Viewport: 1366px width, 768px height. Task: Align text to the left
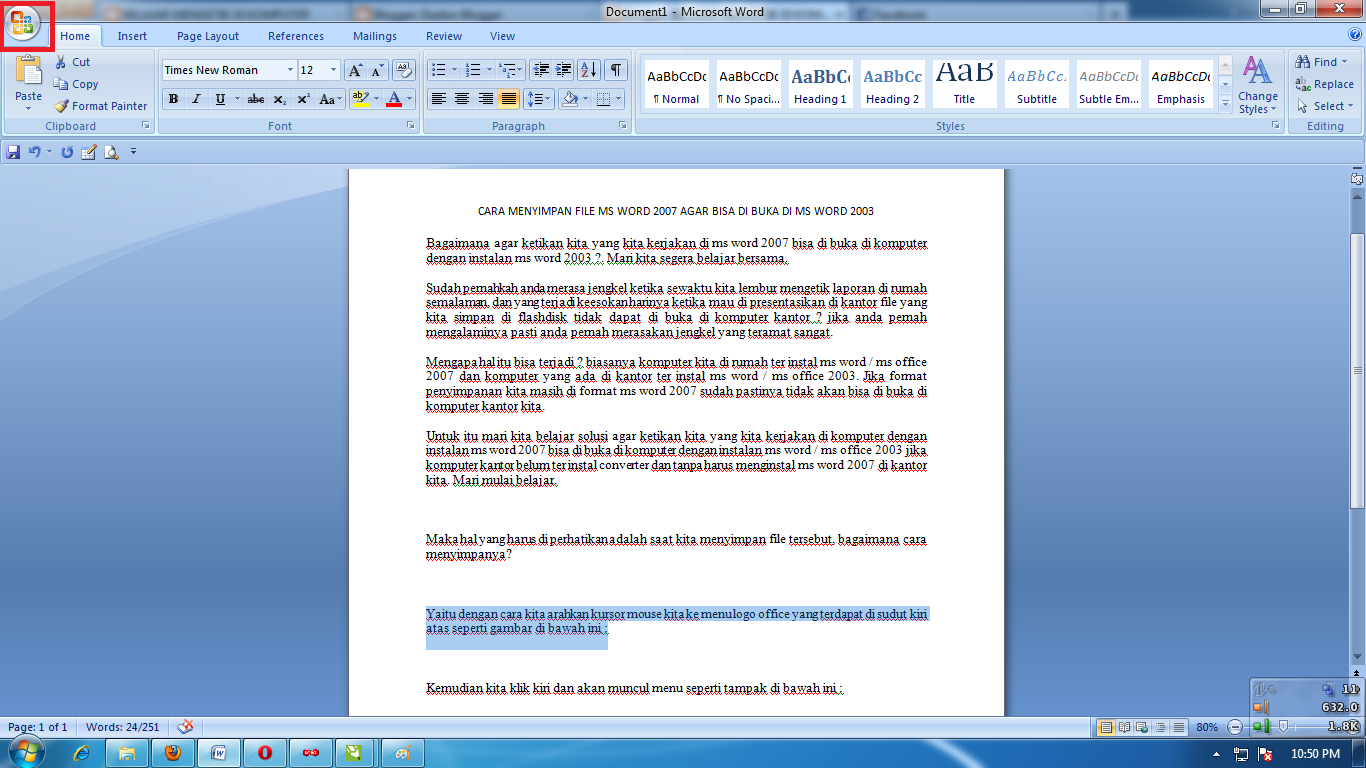click(x=438, y=99)
